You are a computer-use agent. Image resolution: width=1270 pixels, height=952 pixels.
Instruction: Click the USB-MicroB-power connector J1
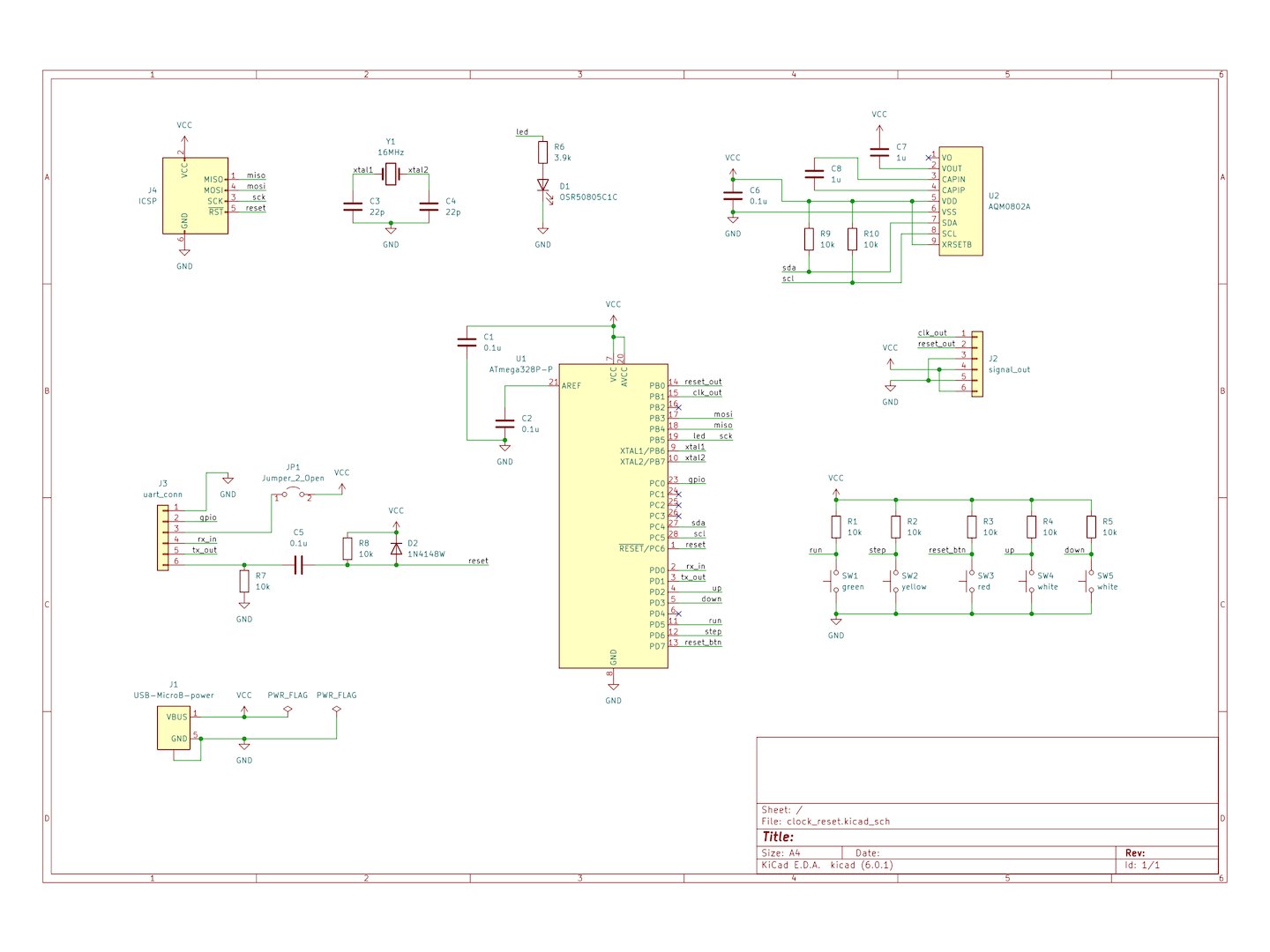(x=174, y=728)
